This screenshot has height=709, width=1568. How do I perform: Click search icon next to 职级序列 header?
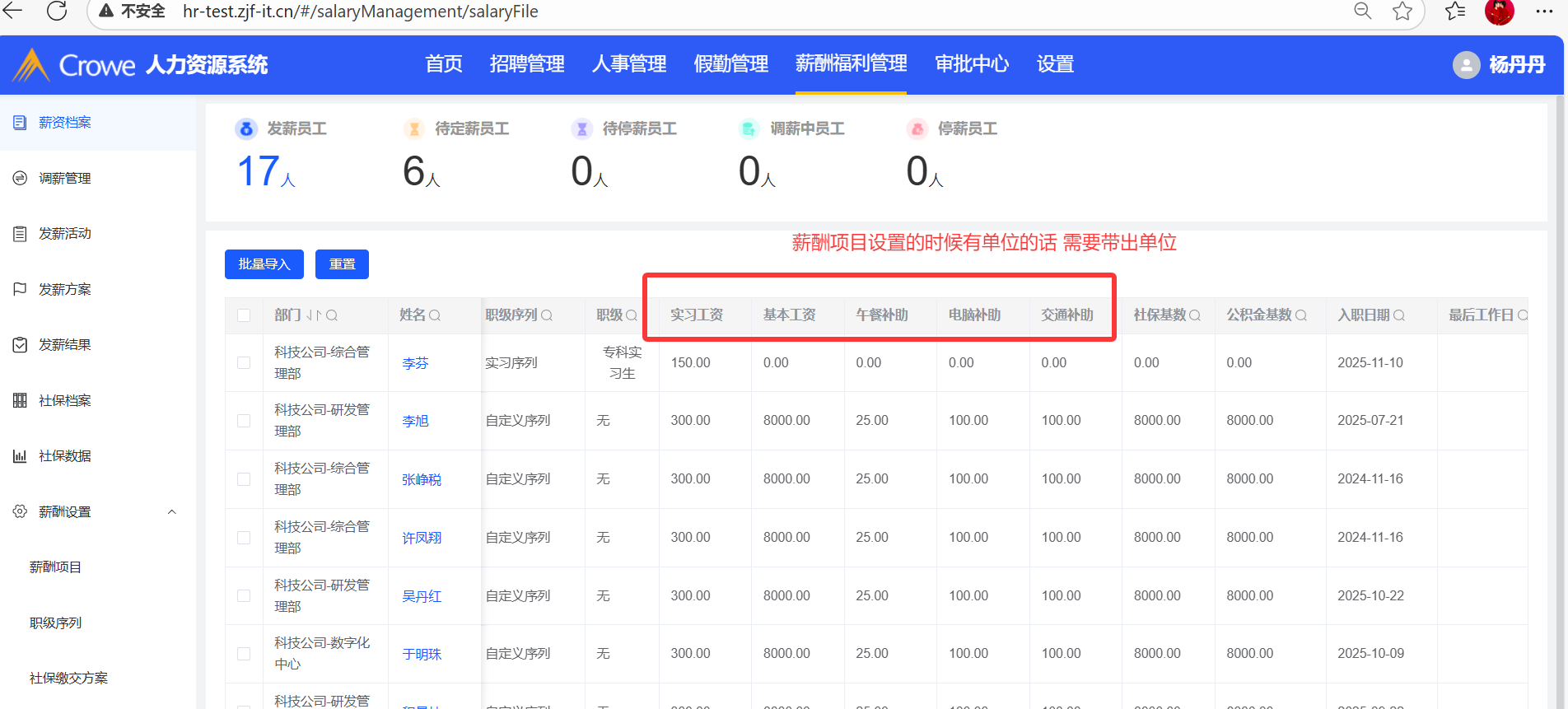[547, 315]
